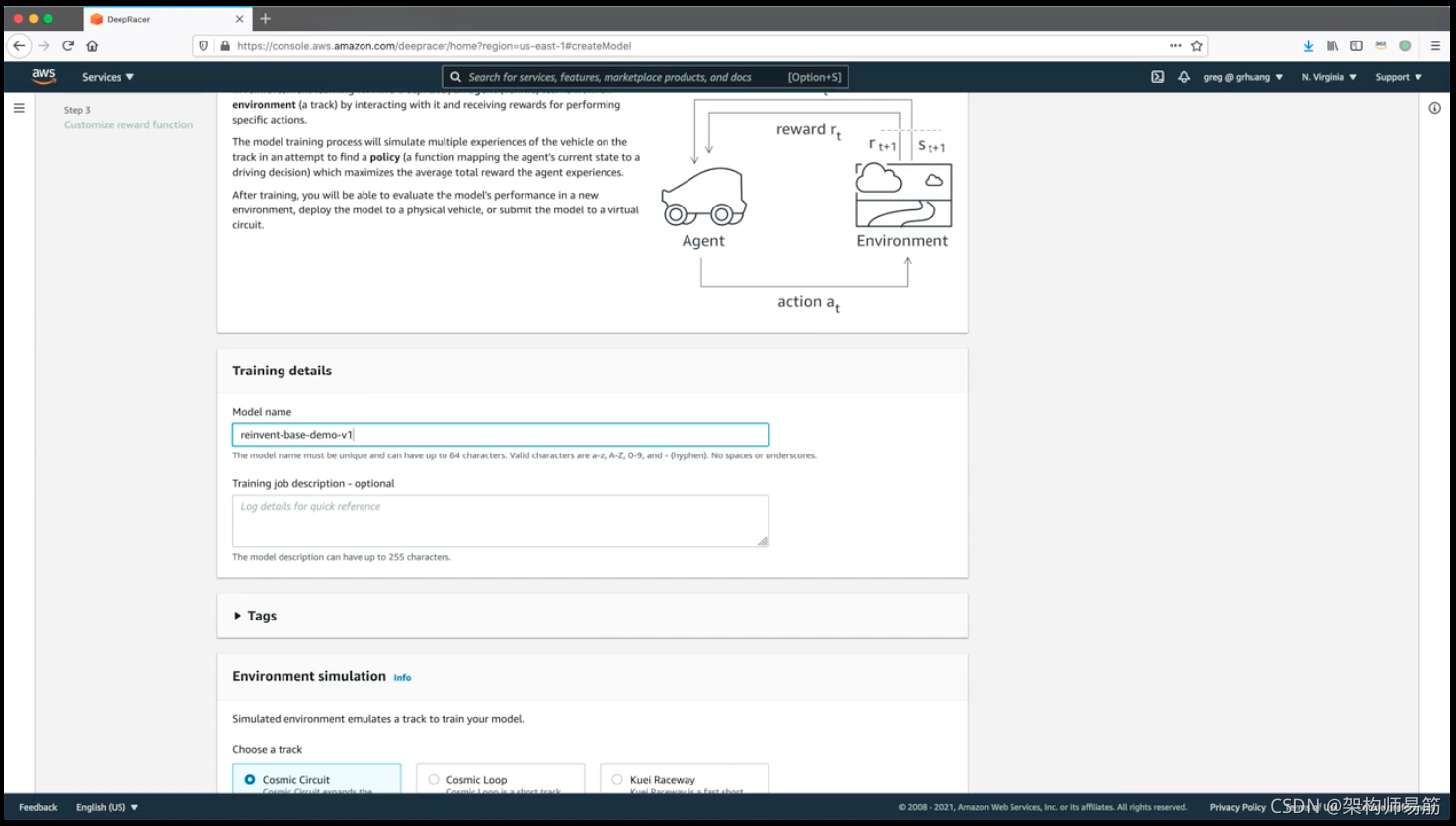Select the Cosmic Loop track

(500, 779)
